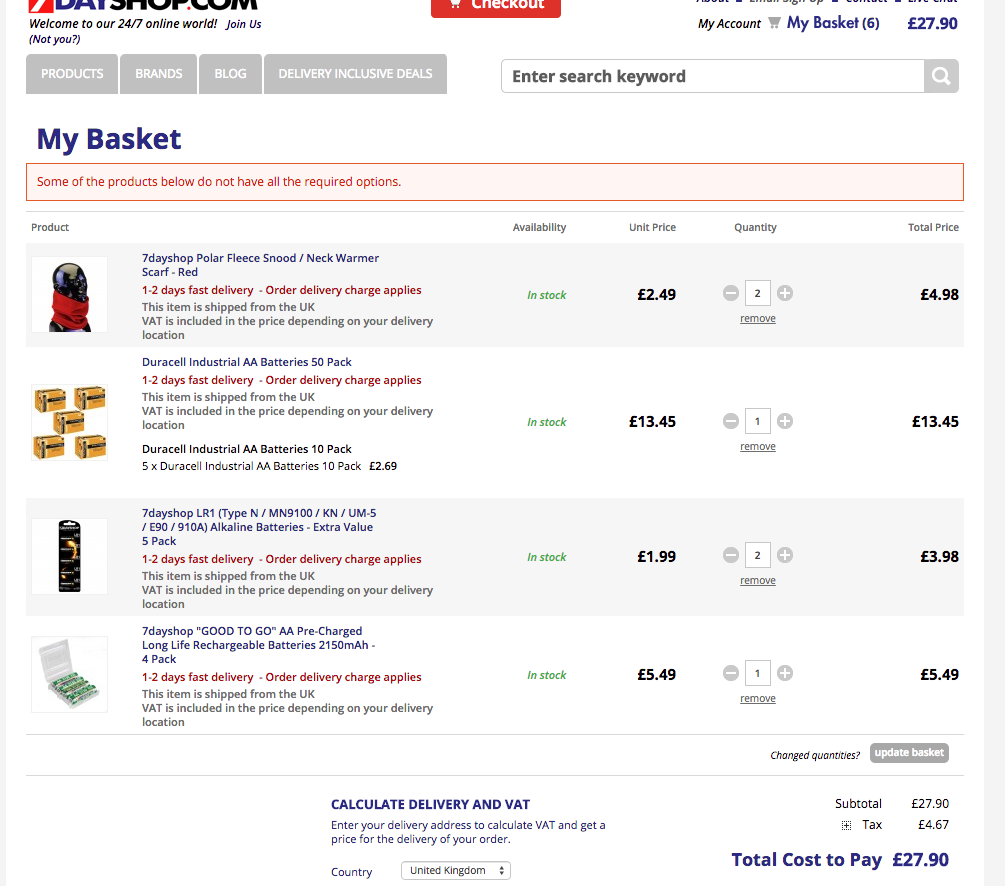Image resolution: width=1005 pixels, height=886 pixels.
Task: Open GOOD TO GO AA rechargeable link
Action: (x=258, y=645)
